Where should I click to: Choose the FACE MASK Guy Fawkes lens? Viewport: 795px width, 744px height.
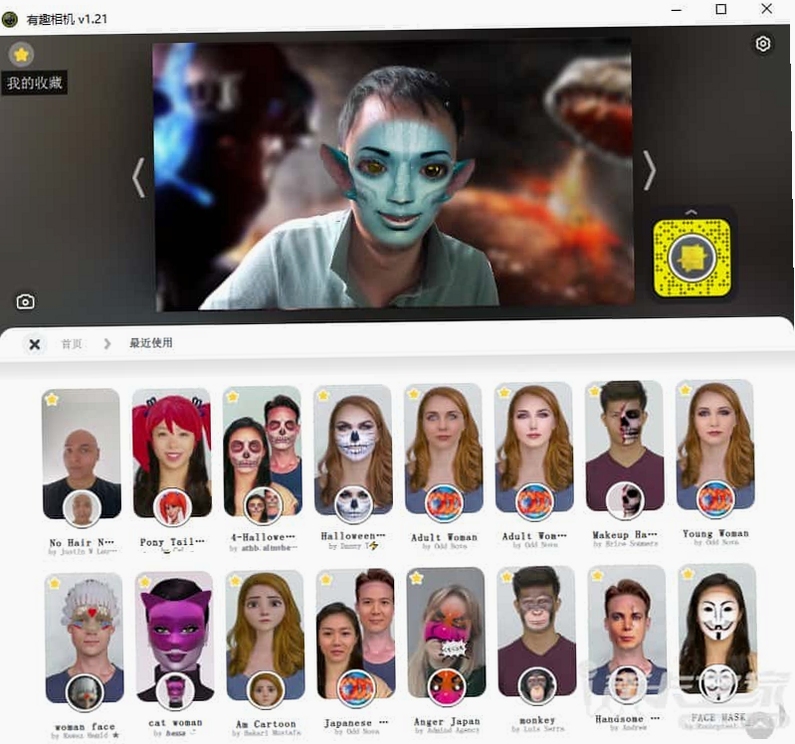pos(717,628)
